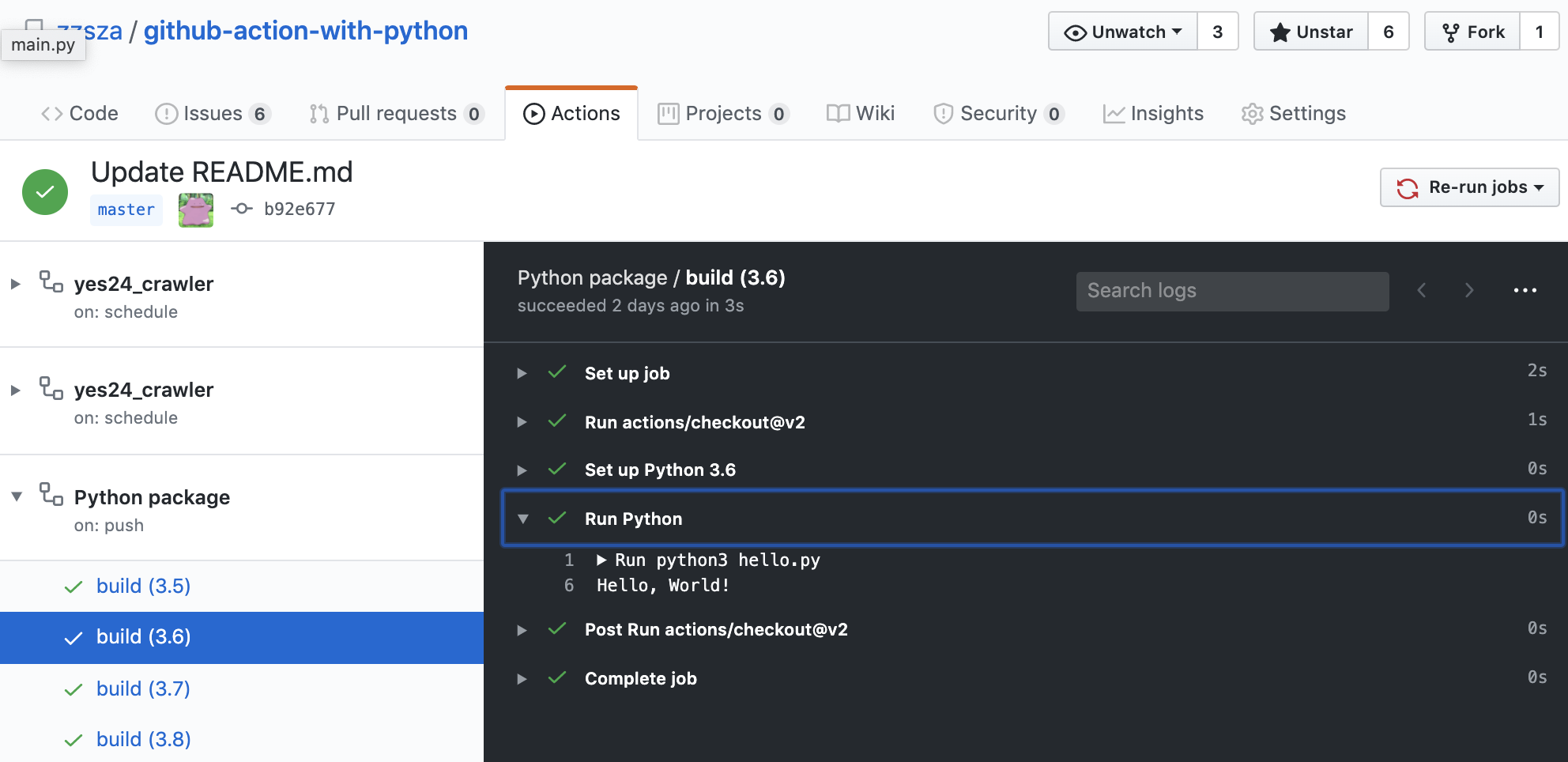Click the master branch label

tap(126, 210)
